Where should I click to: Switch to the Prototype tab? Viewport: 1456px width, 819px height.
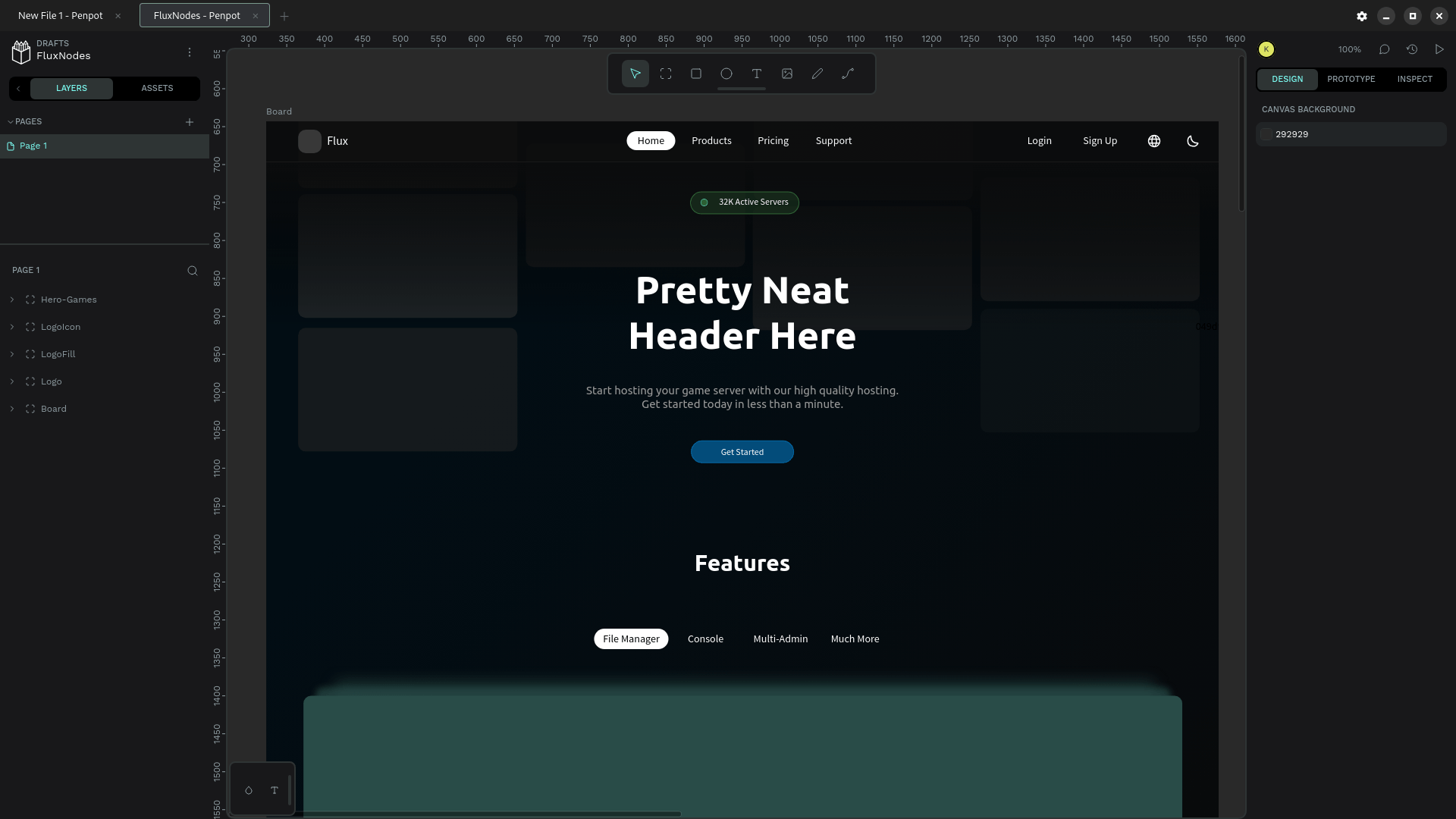(1351, 79)
